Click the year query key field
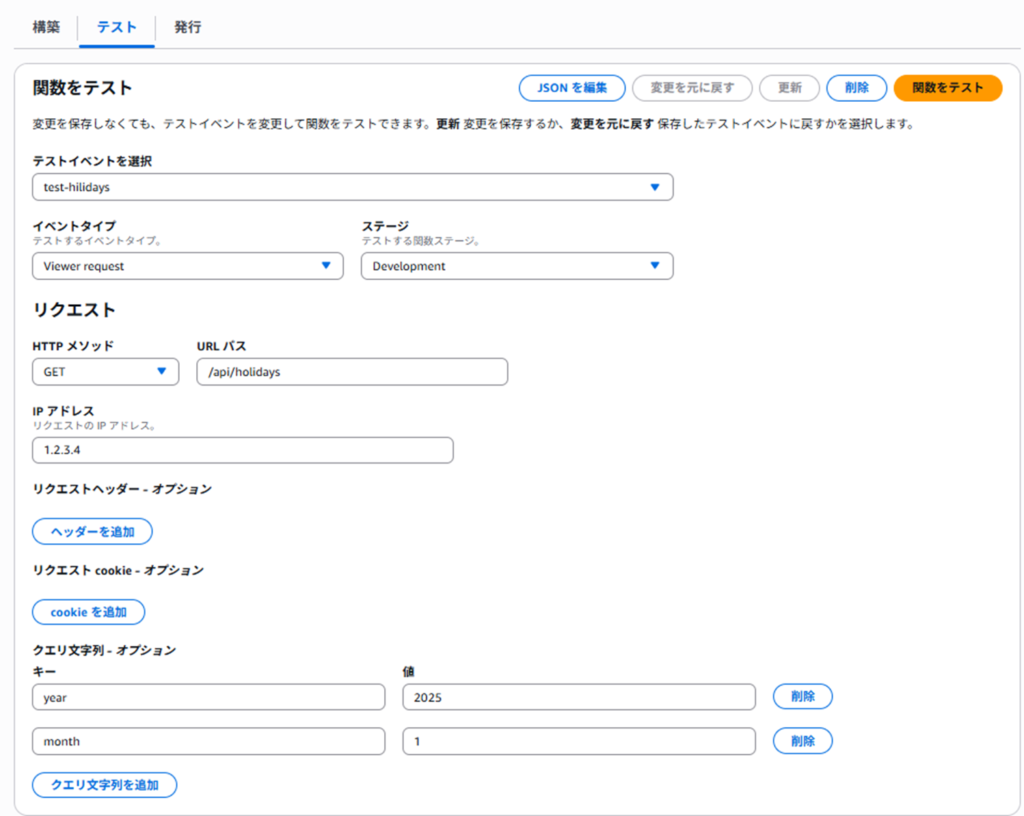Image resolution: width=1024 pixels, height=816 pixels. coord(208,697)
